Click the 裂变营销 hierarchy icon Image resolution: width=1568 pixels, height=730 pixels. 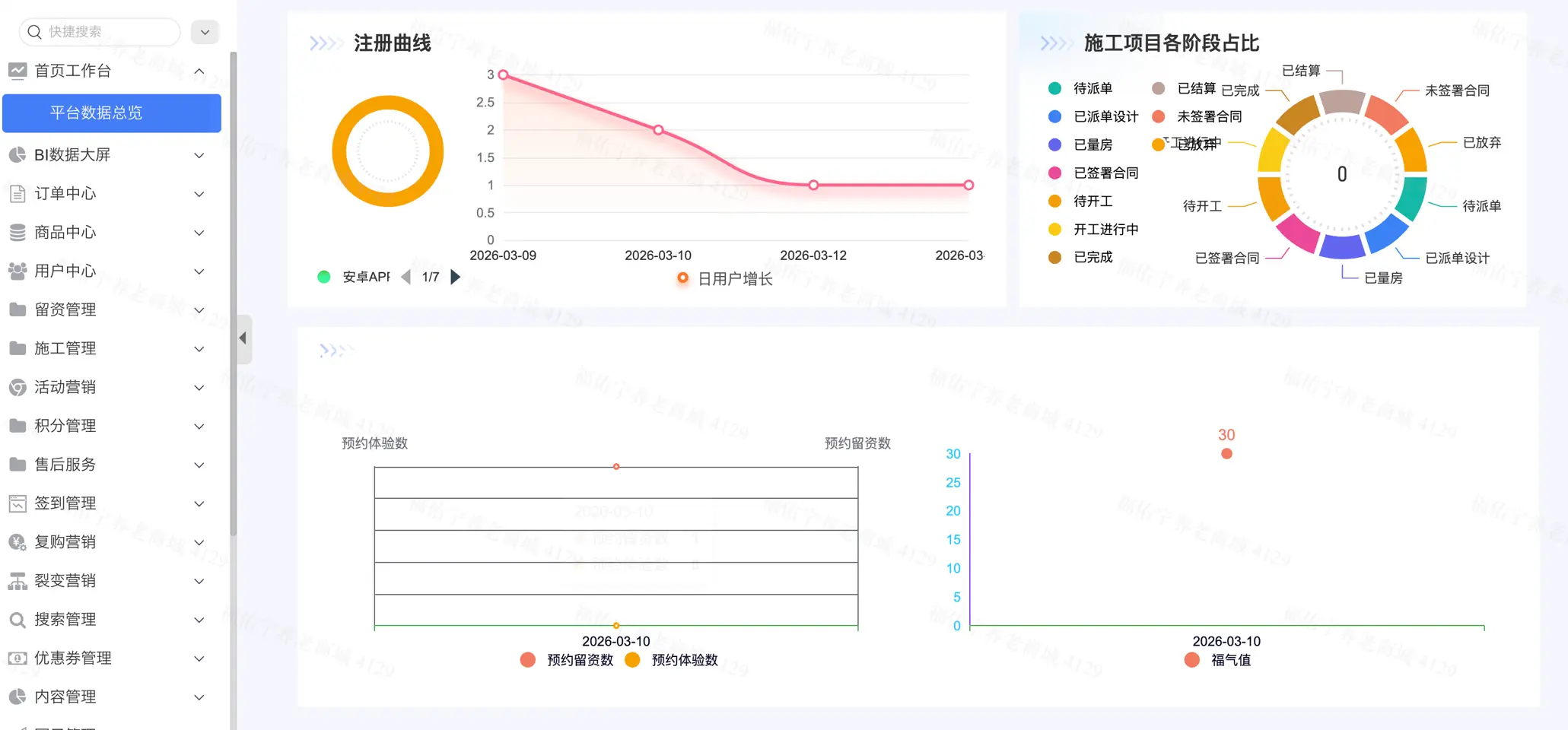(17, 581)
